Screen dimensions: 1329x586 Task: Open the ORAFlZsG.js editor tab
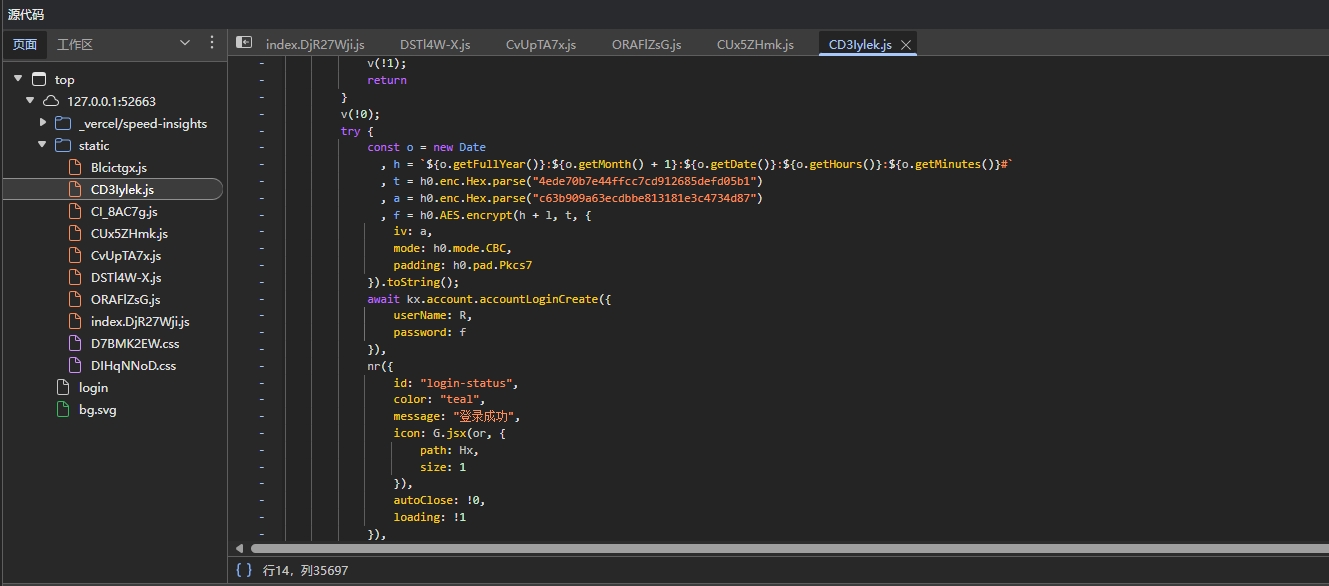click(x=646, y=45)
